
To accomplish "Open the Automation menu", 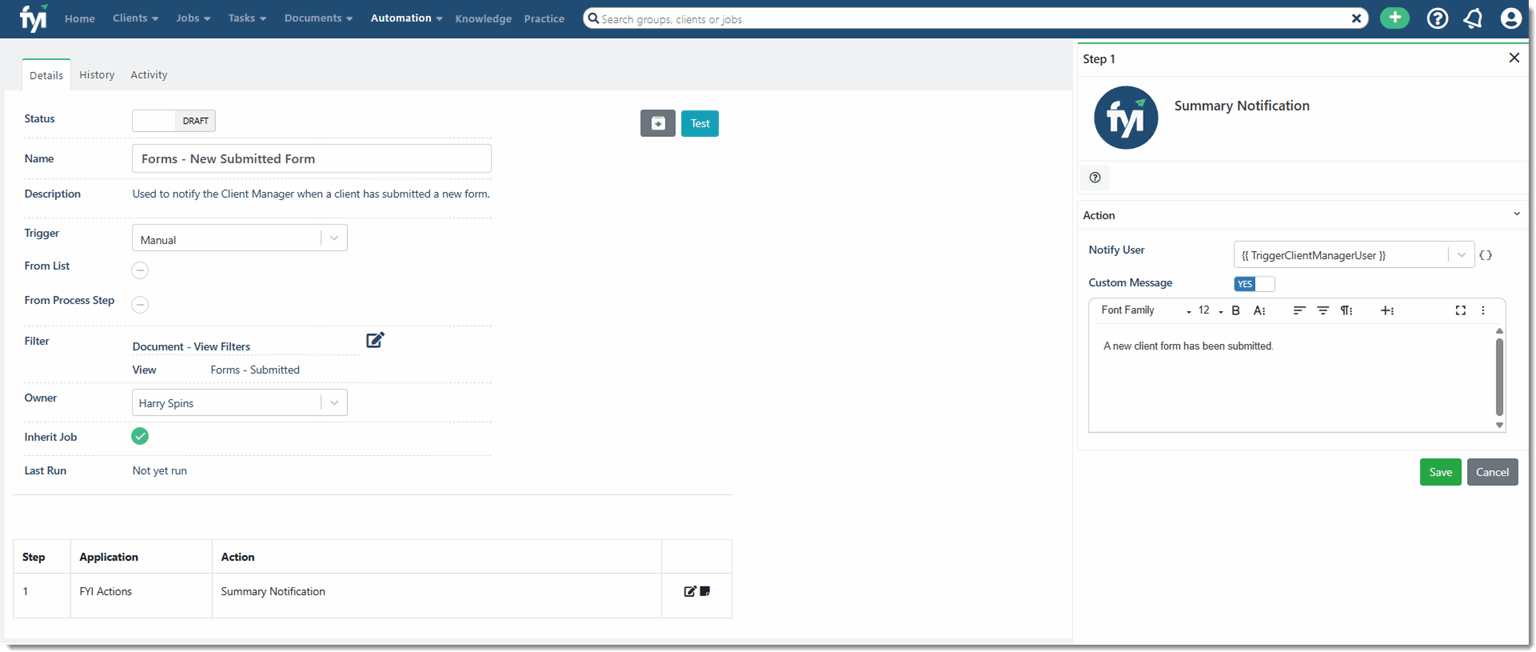I will click(406, 18).
